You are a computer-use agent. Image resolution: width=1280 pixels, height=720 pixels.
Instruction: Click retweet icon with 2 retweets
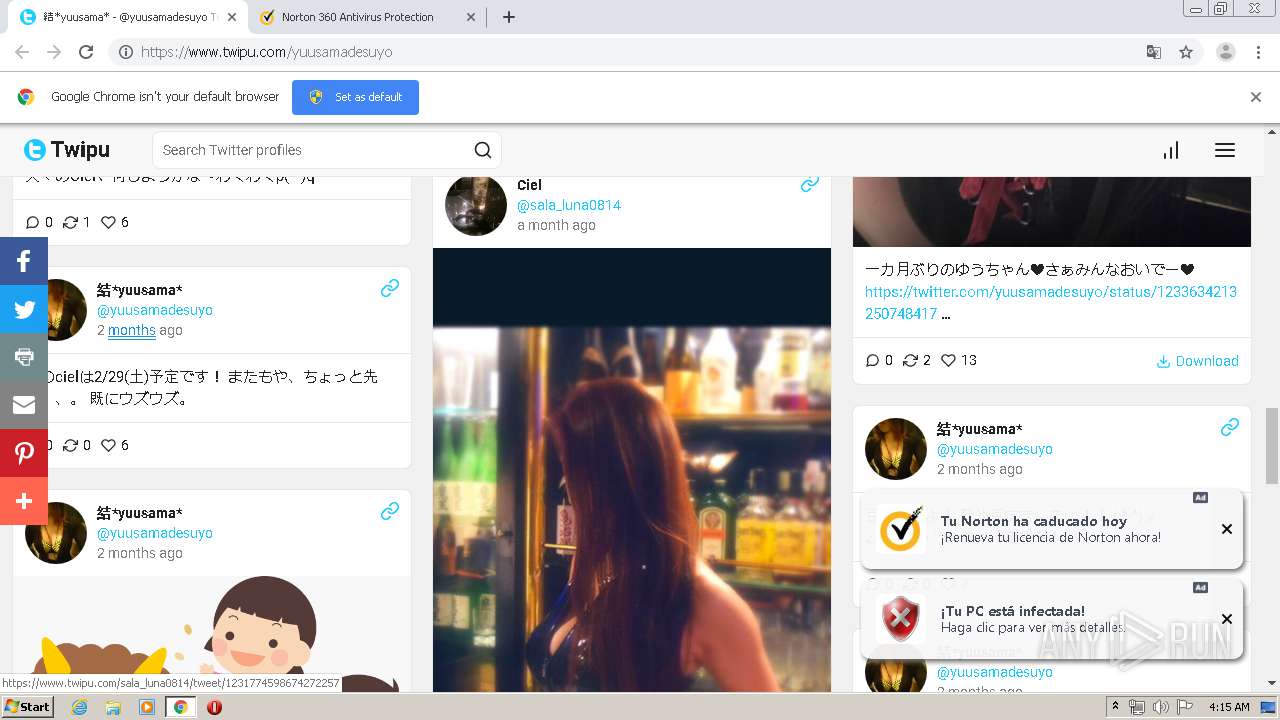910,361
